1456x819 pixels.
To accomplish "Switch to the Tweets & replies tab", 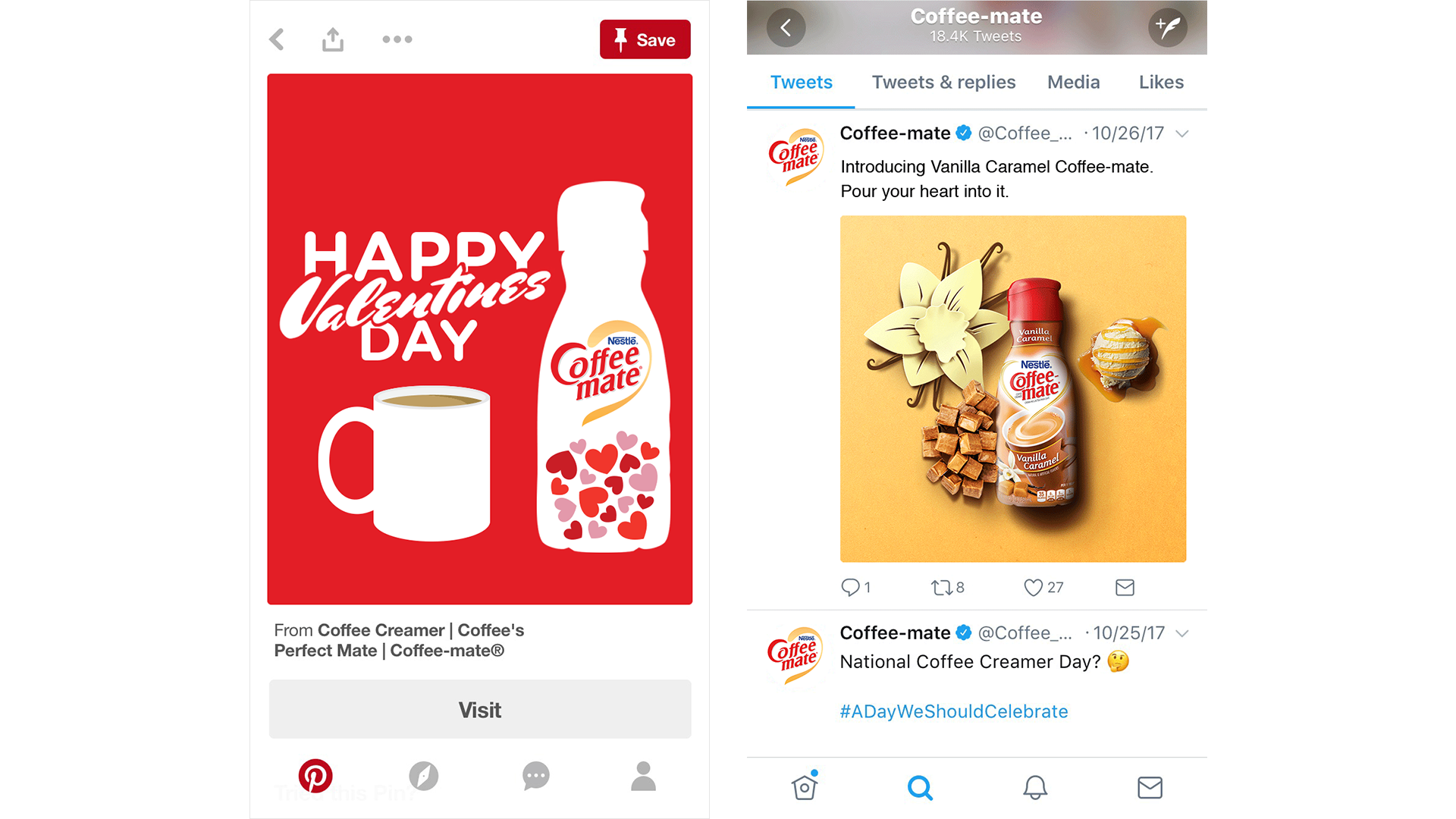I will coord(943,83).
